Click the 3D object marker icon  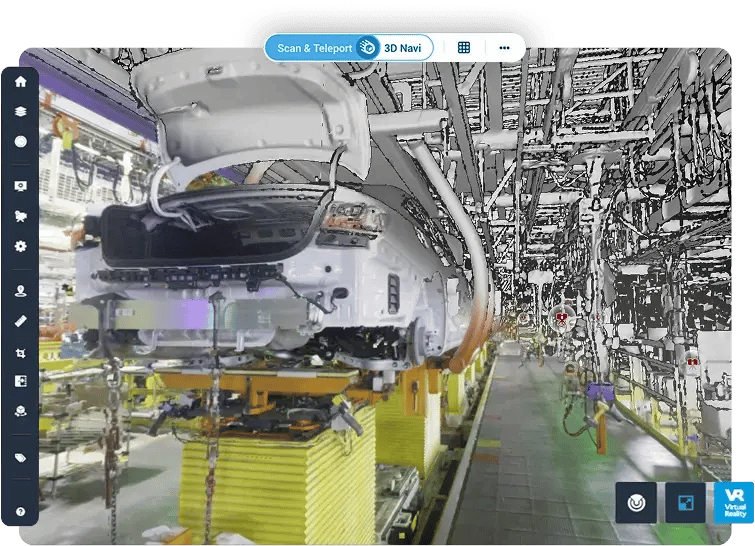tap(20, 411)
